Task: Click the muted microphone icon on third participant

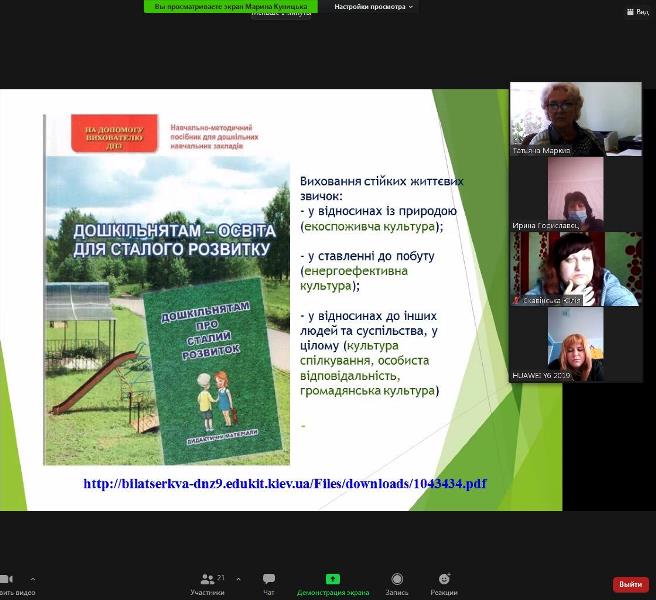Action: click(x=516, y=300)
